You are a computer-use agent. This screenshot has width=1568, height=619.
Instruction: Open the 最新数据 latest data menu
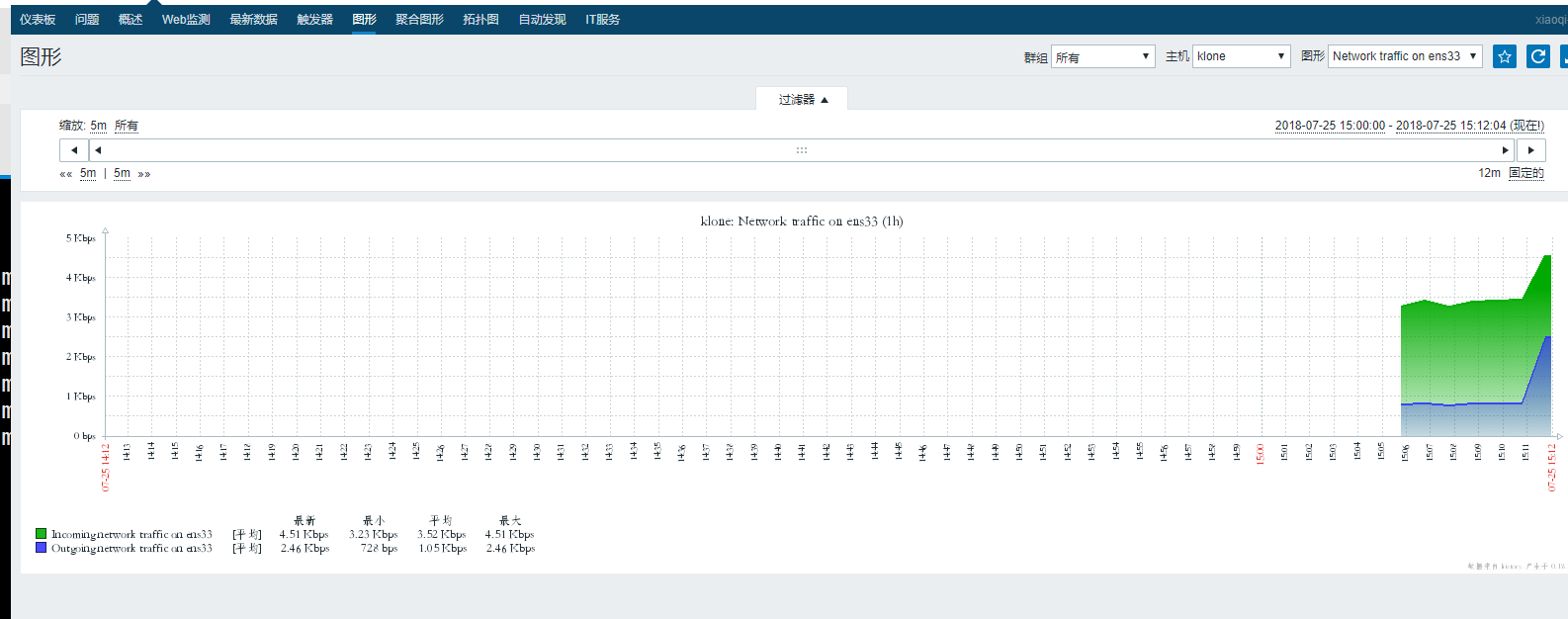(x=253, y=20)
